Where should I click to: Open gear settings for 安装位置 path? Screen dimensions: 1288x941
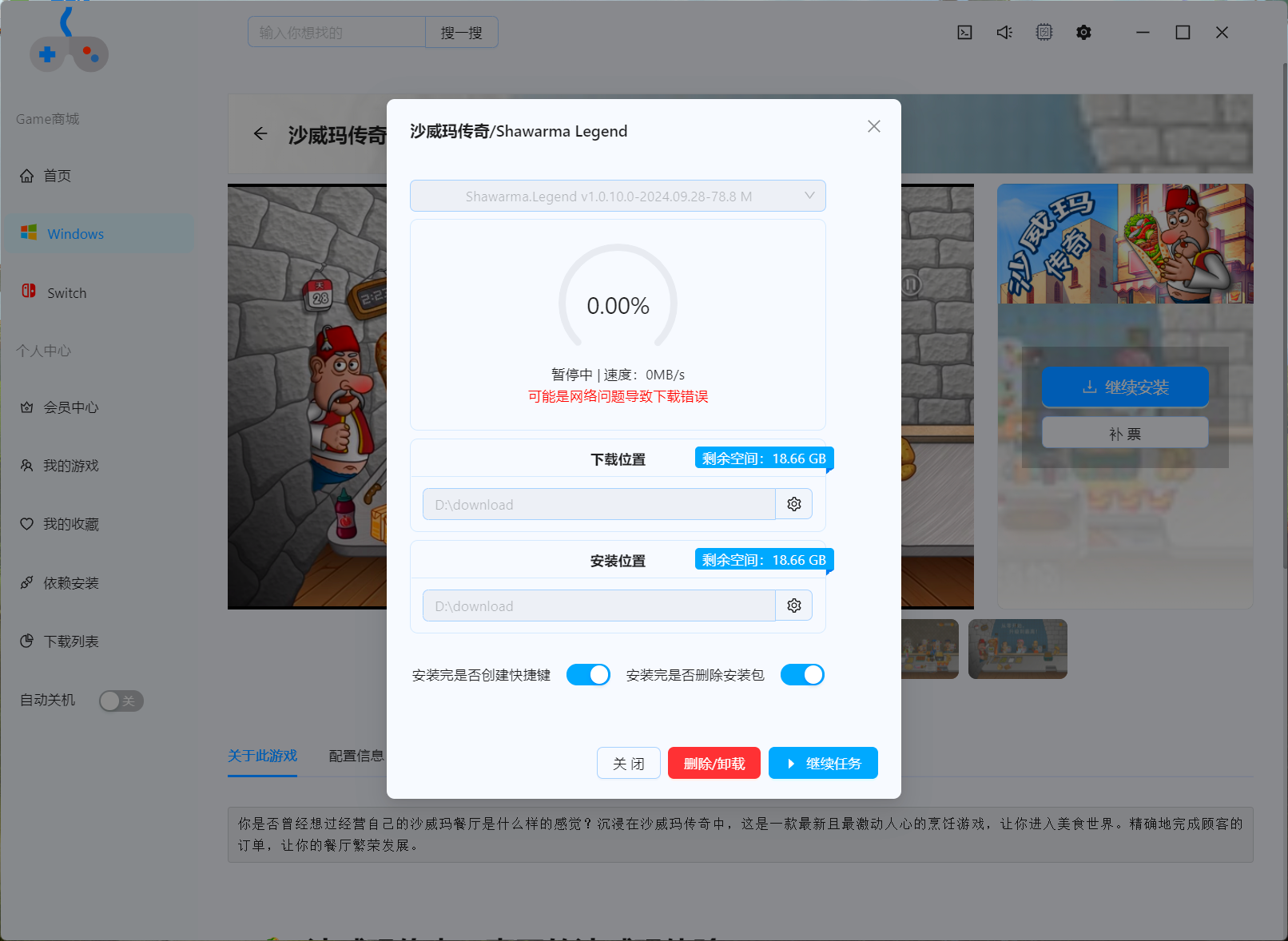[x=794, y=605]
